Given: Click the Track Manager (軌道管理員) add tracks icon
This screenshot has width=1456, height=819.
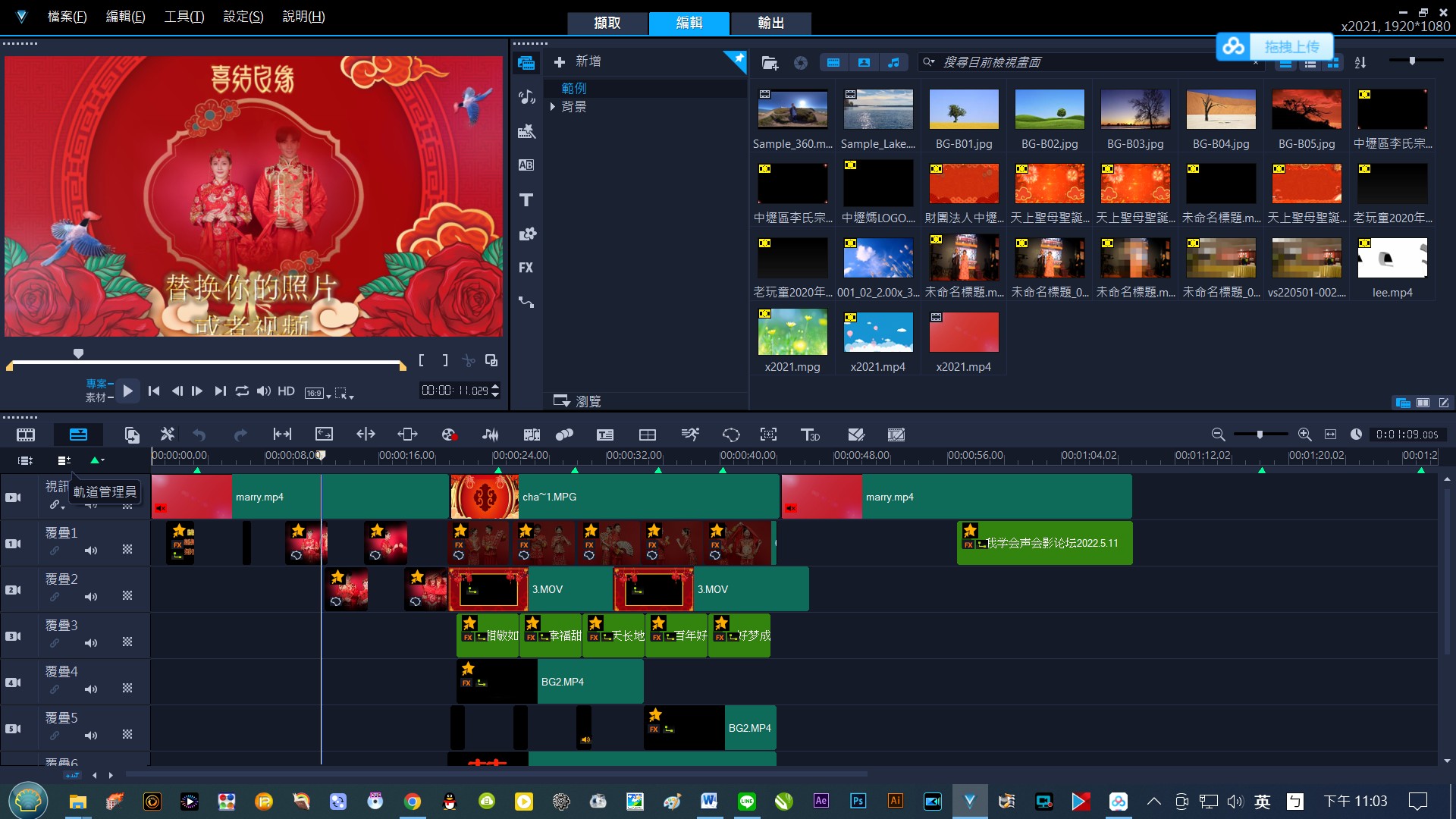Looking at the screenshot, I should coord(64,460).
